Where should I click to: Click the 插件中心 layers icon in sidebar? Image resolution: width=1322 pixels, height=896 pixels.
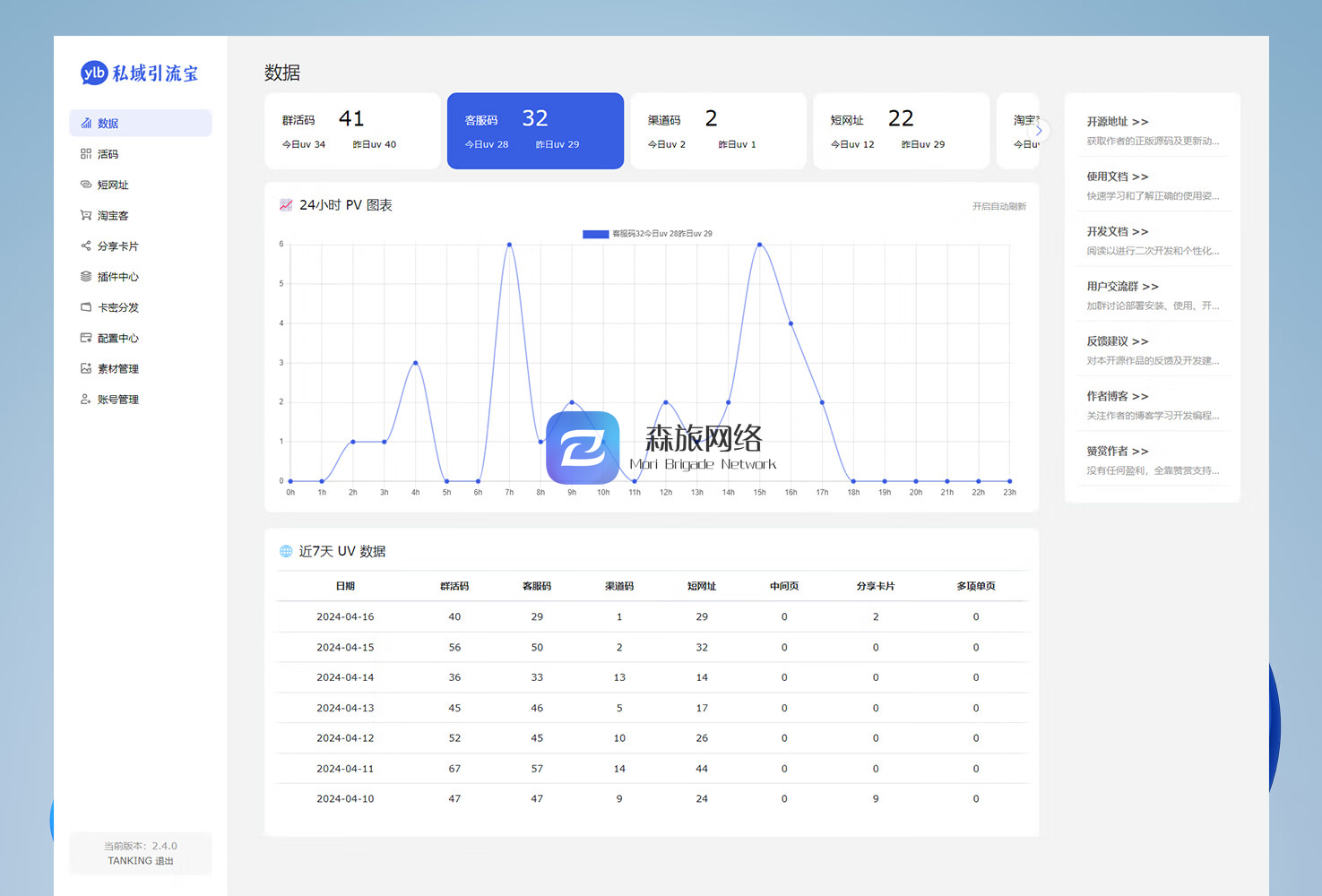86,276
